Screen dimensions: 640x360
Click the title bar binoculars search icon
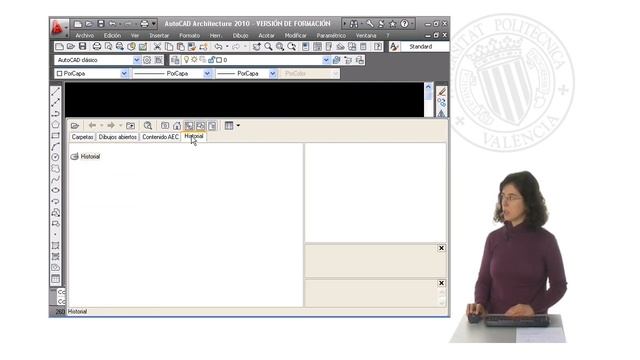pos(354,24)
